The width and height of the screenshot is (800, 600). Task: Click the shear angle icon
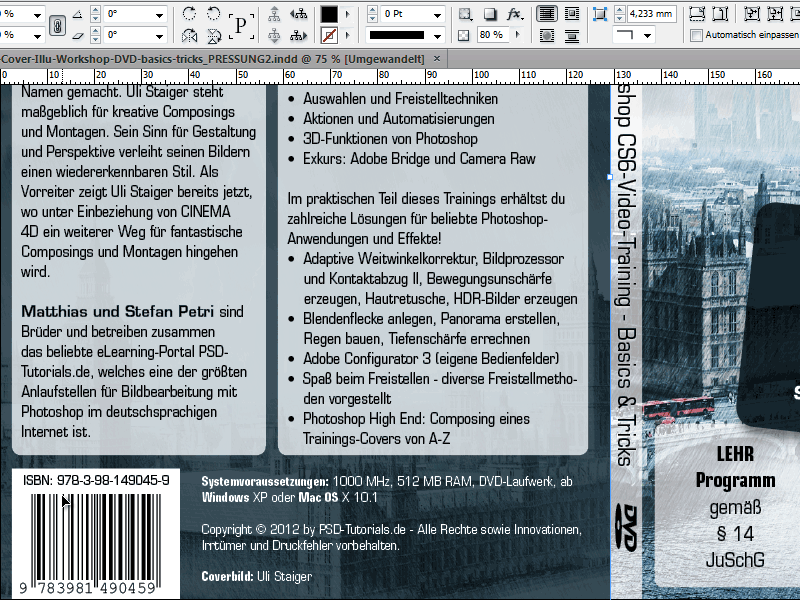pos(78,35)
